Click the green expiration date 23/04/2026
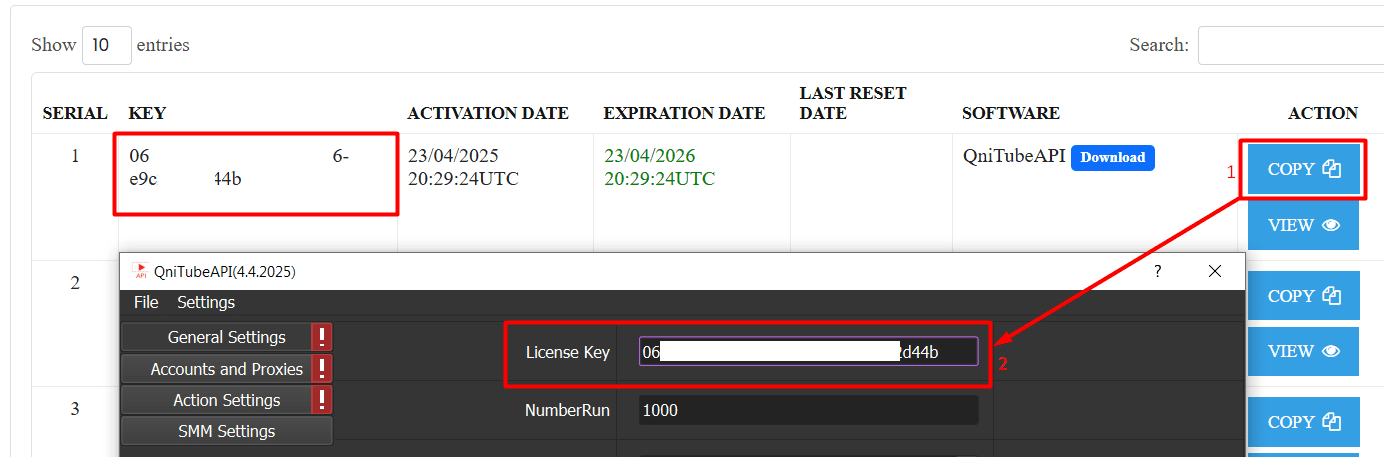The height and width of the screenshot is (457, 1384). [x=649, y=156]
